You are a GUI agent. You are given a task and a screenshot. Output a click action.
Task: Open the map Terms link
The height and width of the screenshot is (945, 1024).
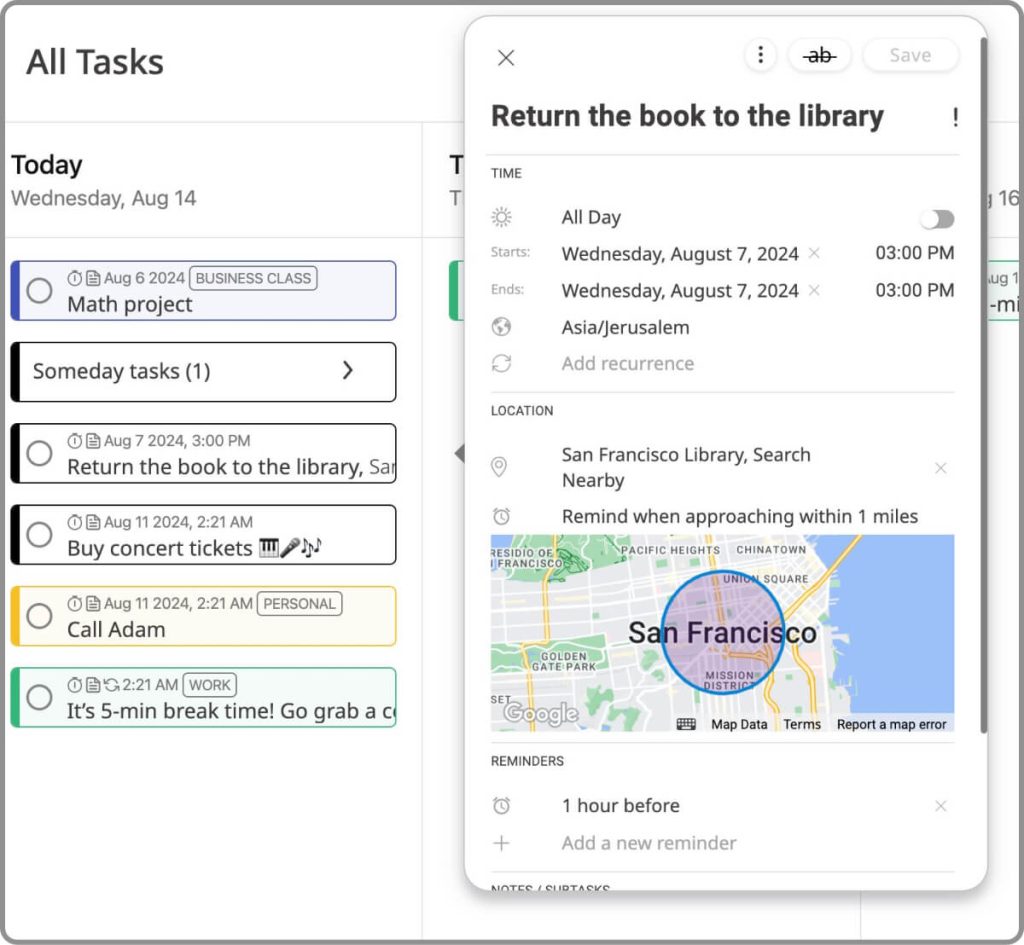(x=802, y=724)
